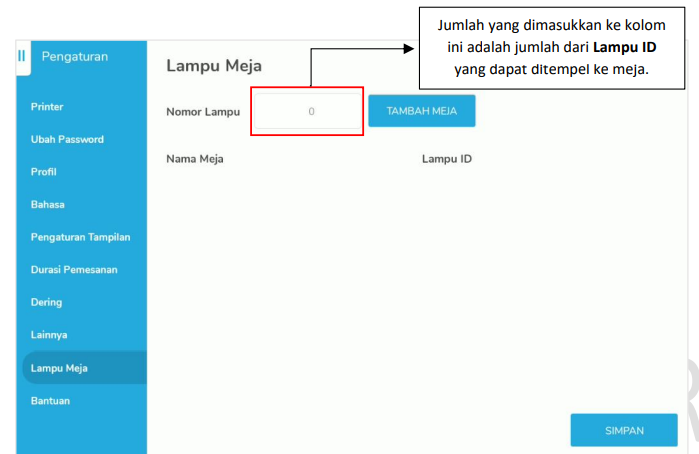Click the Lampu ID column header
Image resolution: width=699 pixels, height=454 pixels.
[x=446, y=159]
